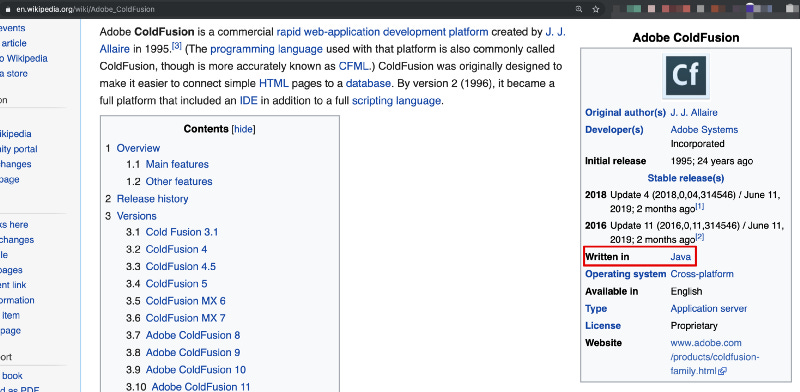The width and height of the screenshot is (800, 392).
Task: Open the Cross-platform link
Action: (x=702, y=274)
